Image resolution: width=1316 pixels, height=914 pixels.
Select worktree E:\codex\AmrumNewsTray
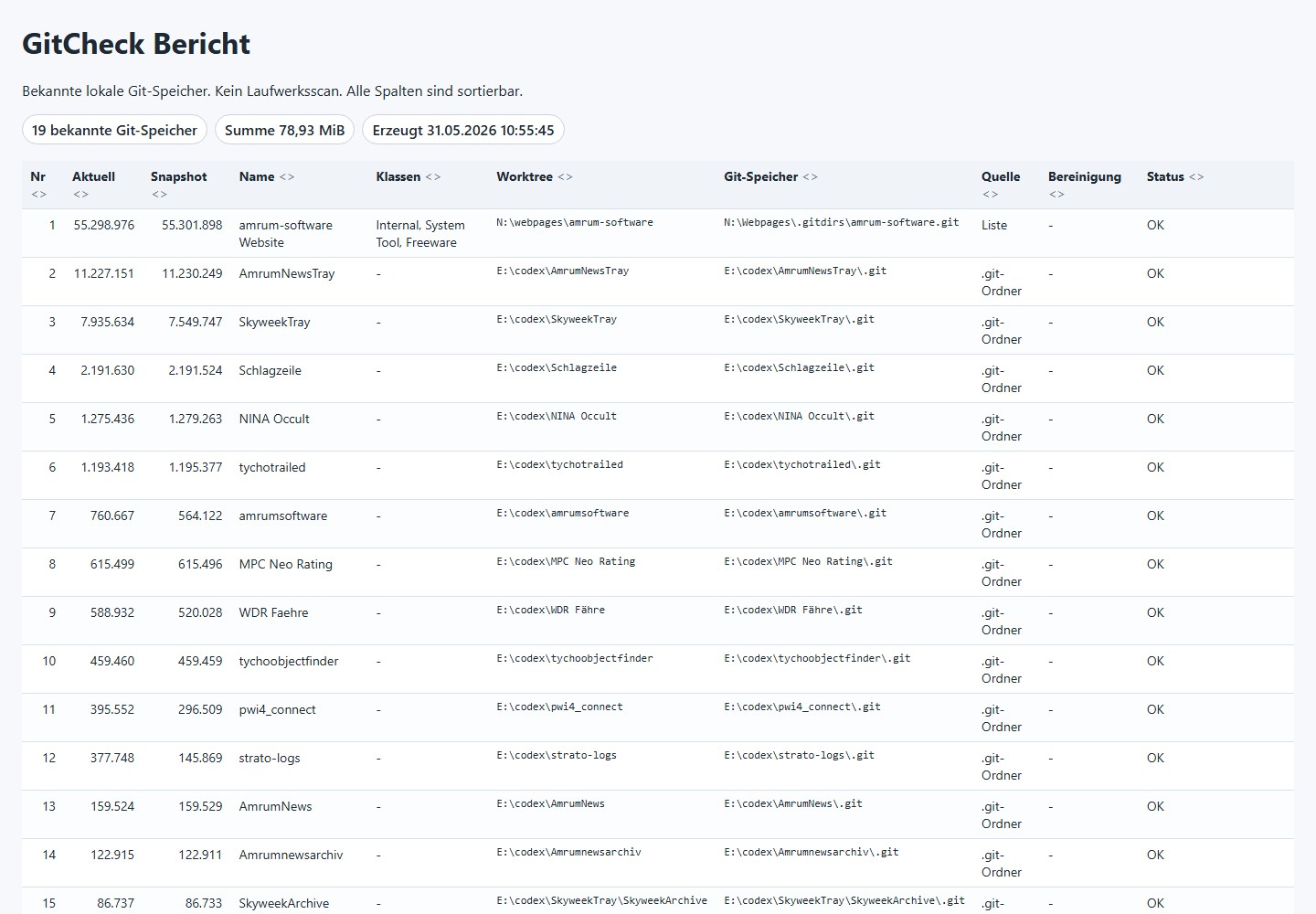tap(563, 271)
